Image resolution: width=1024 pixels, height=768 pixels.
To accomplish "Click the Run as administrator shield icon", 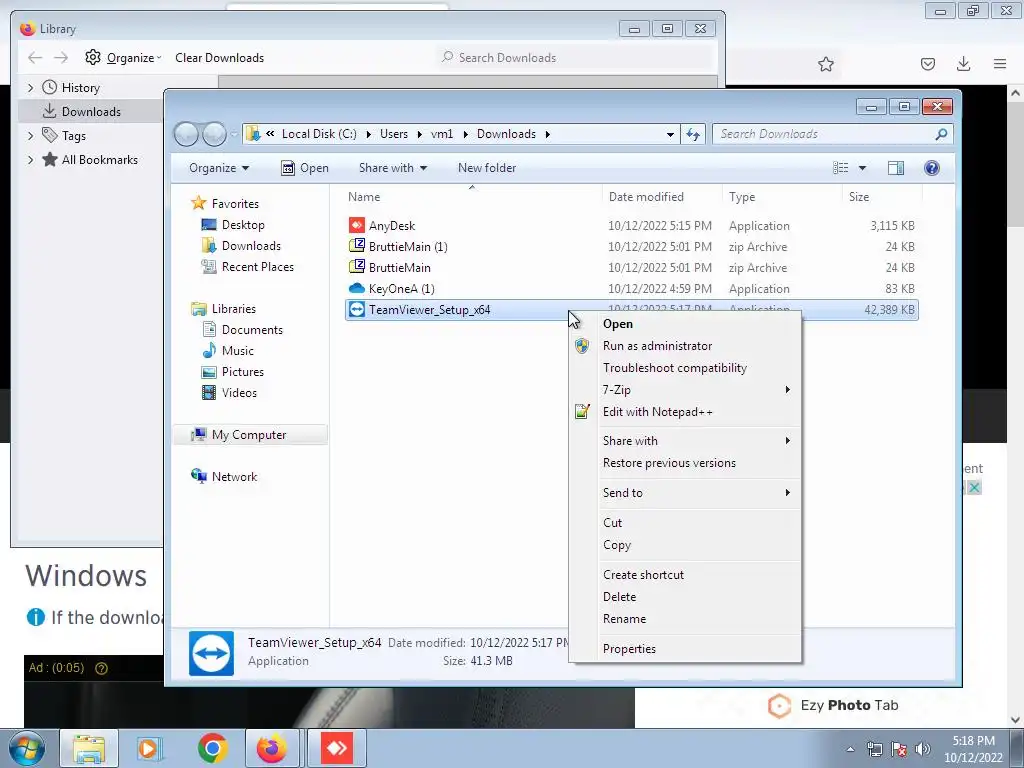I will click(x=582, y=345).
